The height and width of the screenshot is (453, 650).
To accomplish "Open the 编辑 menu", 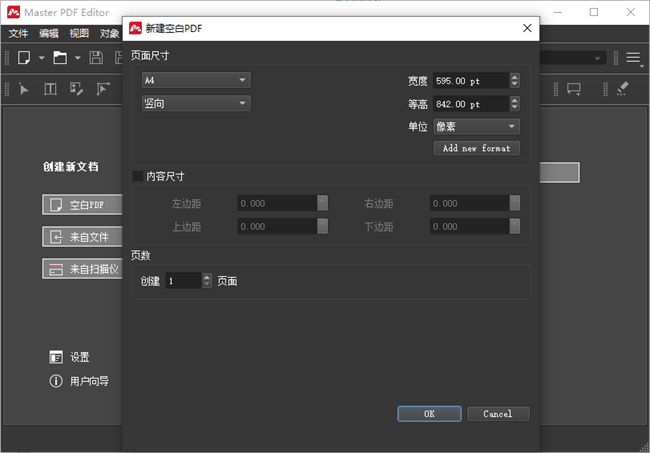I will coord(49,34).
